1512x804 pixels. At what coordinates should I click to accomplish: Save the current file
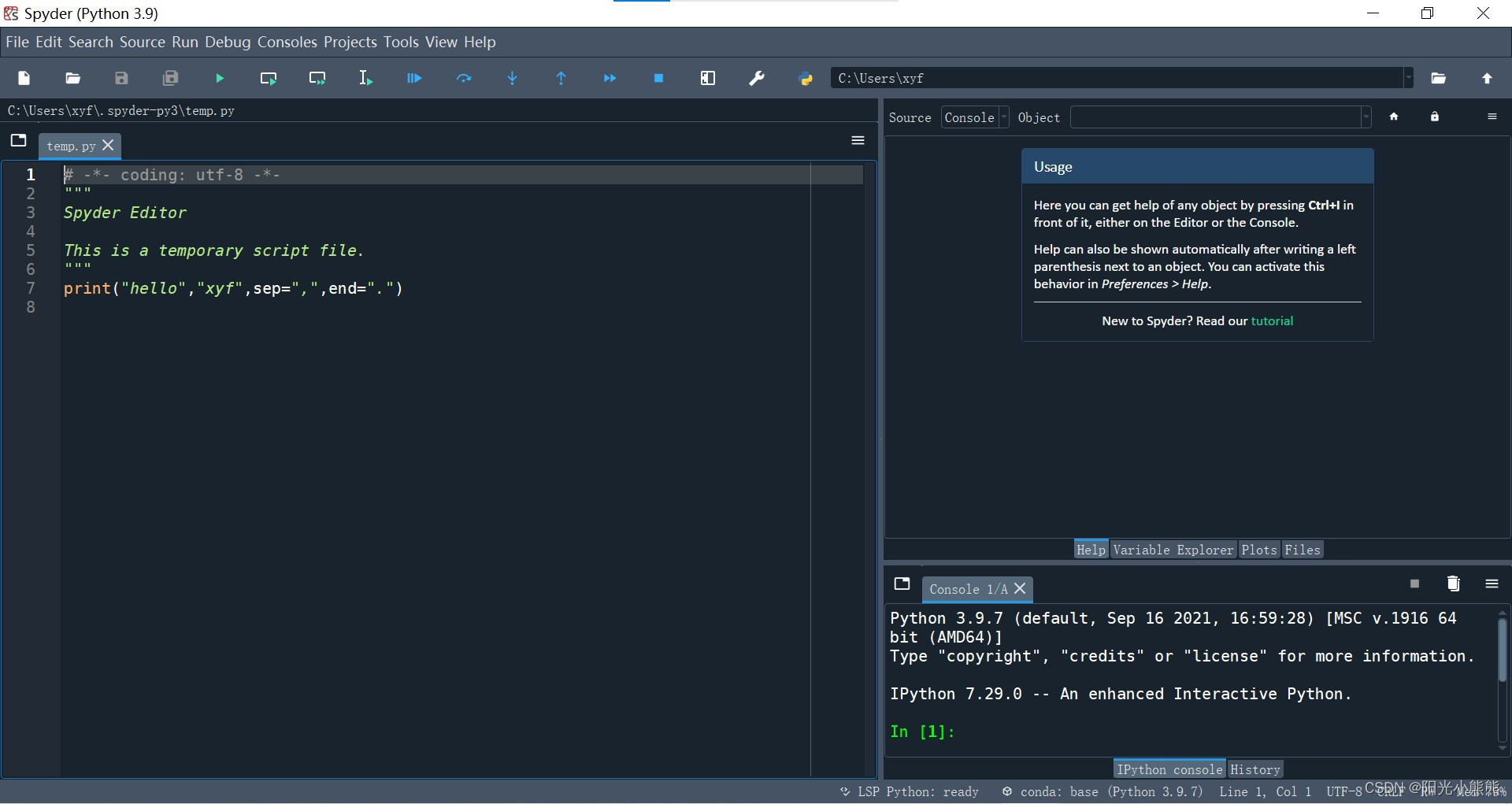(121, 78)
